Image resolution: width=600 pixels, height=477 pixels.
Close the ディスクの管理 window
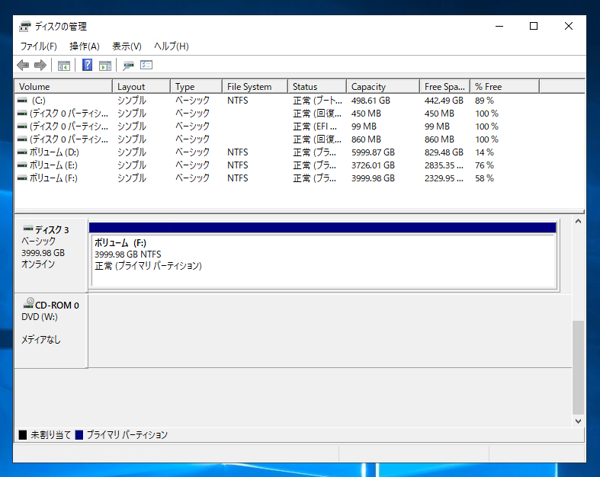569,26
